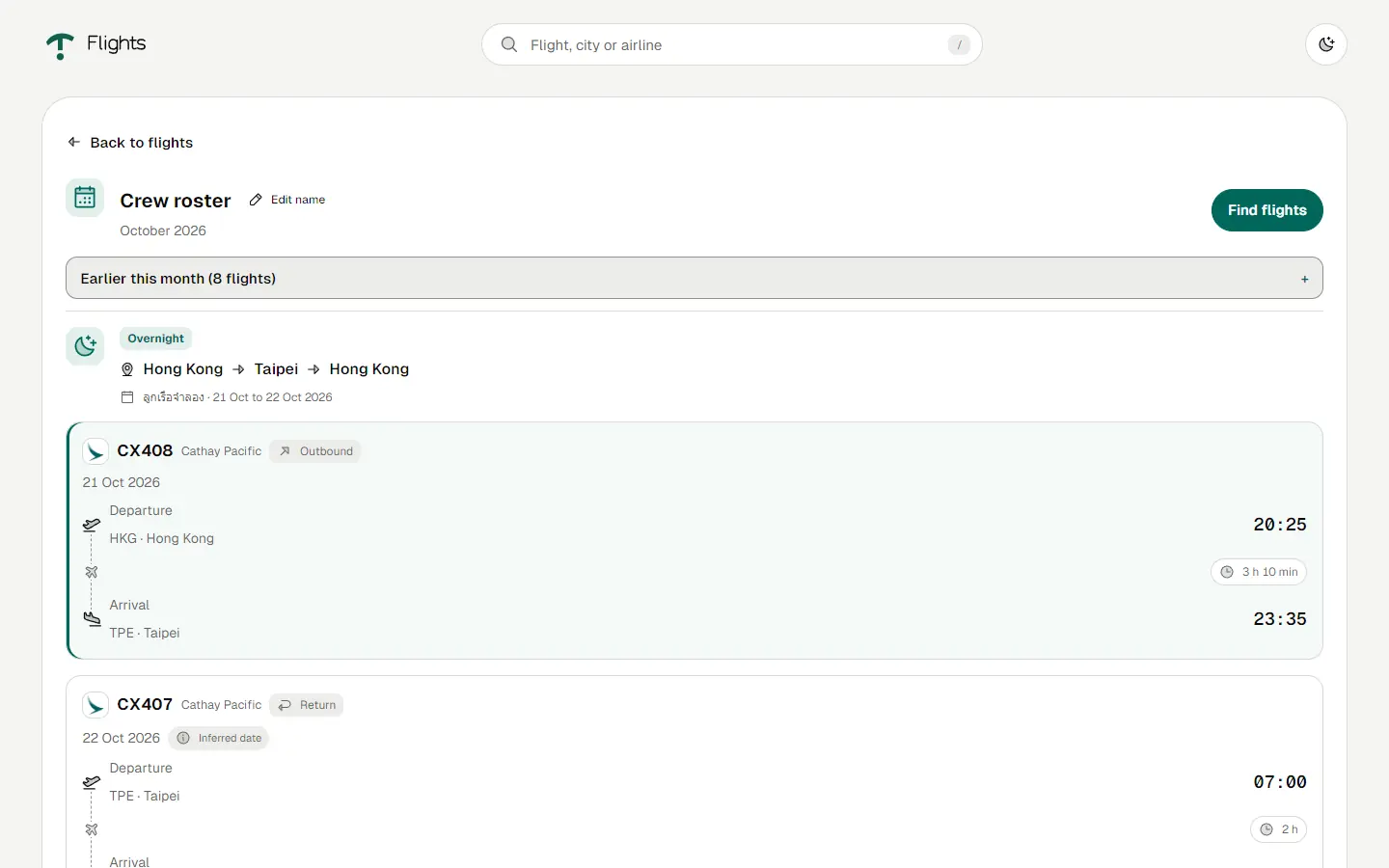Click CX407 departure takeoff plane icon
This screenshot has width=1389, height=868.
coord(92,782)
